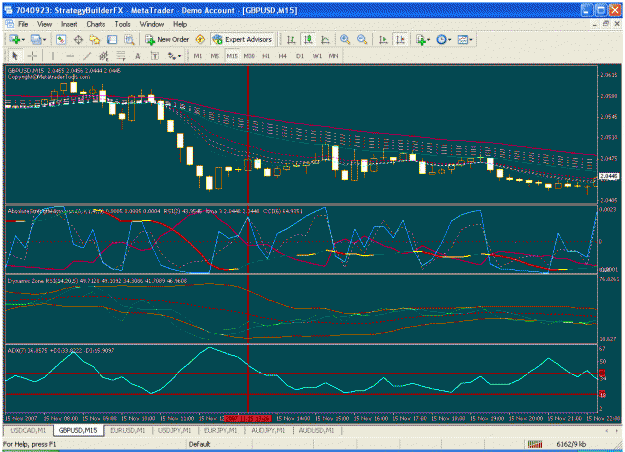
Task: Click the Profiles toolbar icon
Action: coord(36,39)
